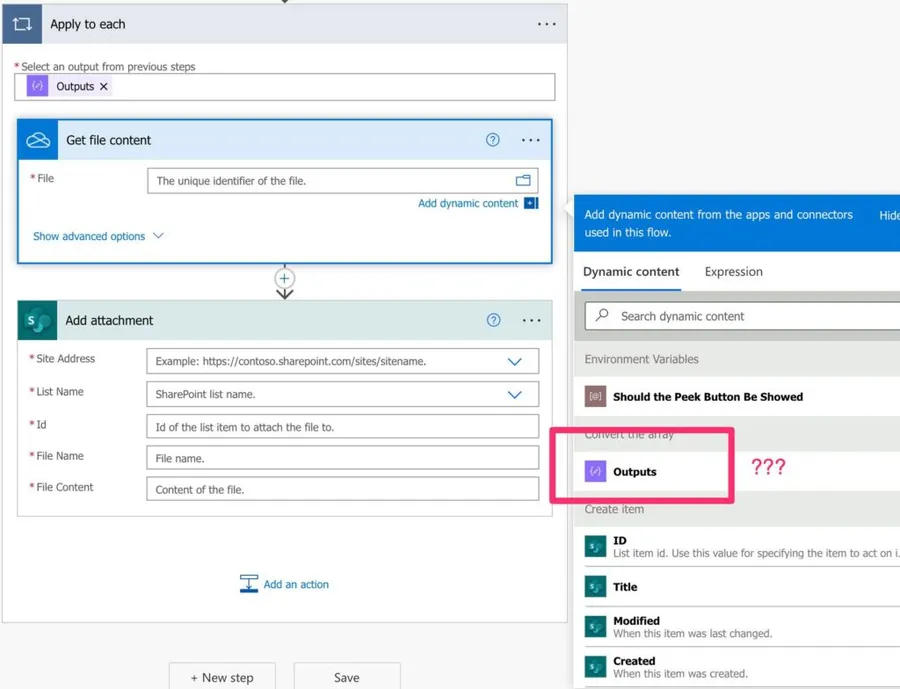Screen dimensions: 900x689
Task: Select the Dynamic content tab
Action: click(631, 272)
